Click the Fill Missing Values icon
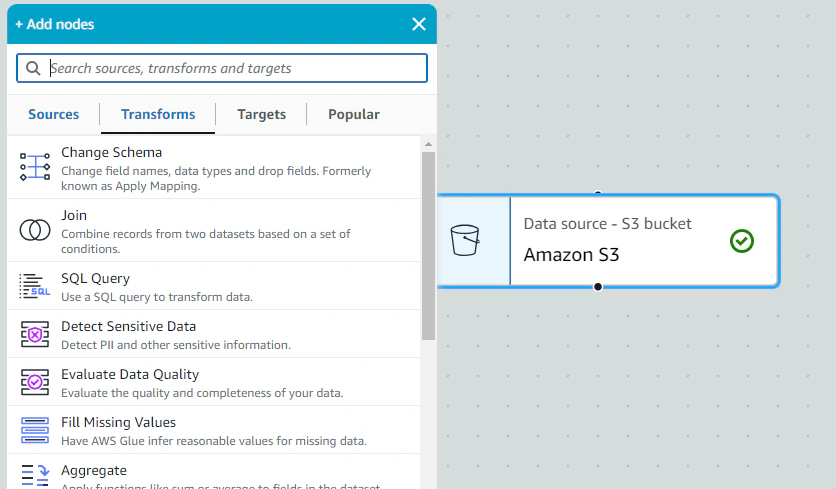 coord(35,430)
